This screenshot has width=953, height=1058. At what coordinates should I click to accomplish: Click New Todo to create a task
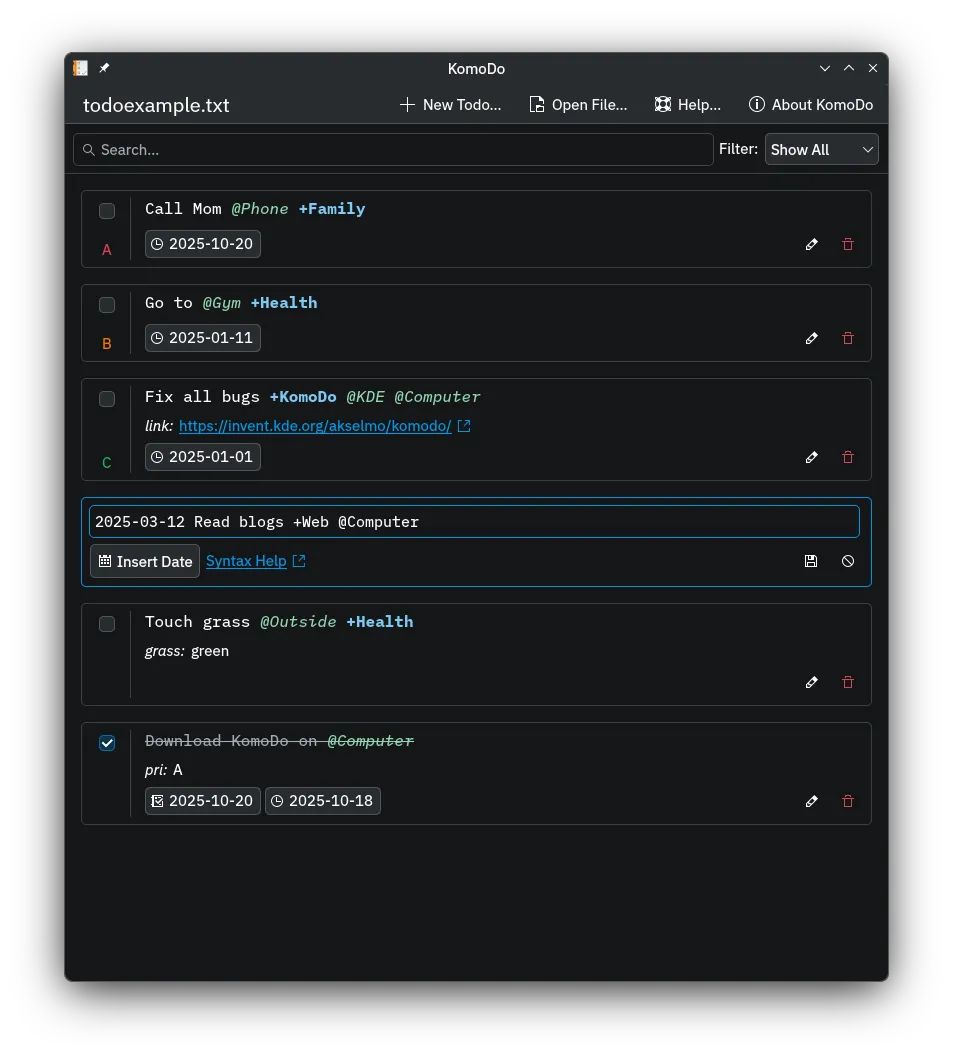pyautogui.click(x=451, y=104)
